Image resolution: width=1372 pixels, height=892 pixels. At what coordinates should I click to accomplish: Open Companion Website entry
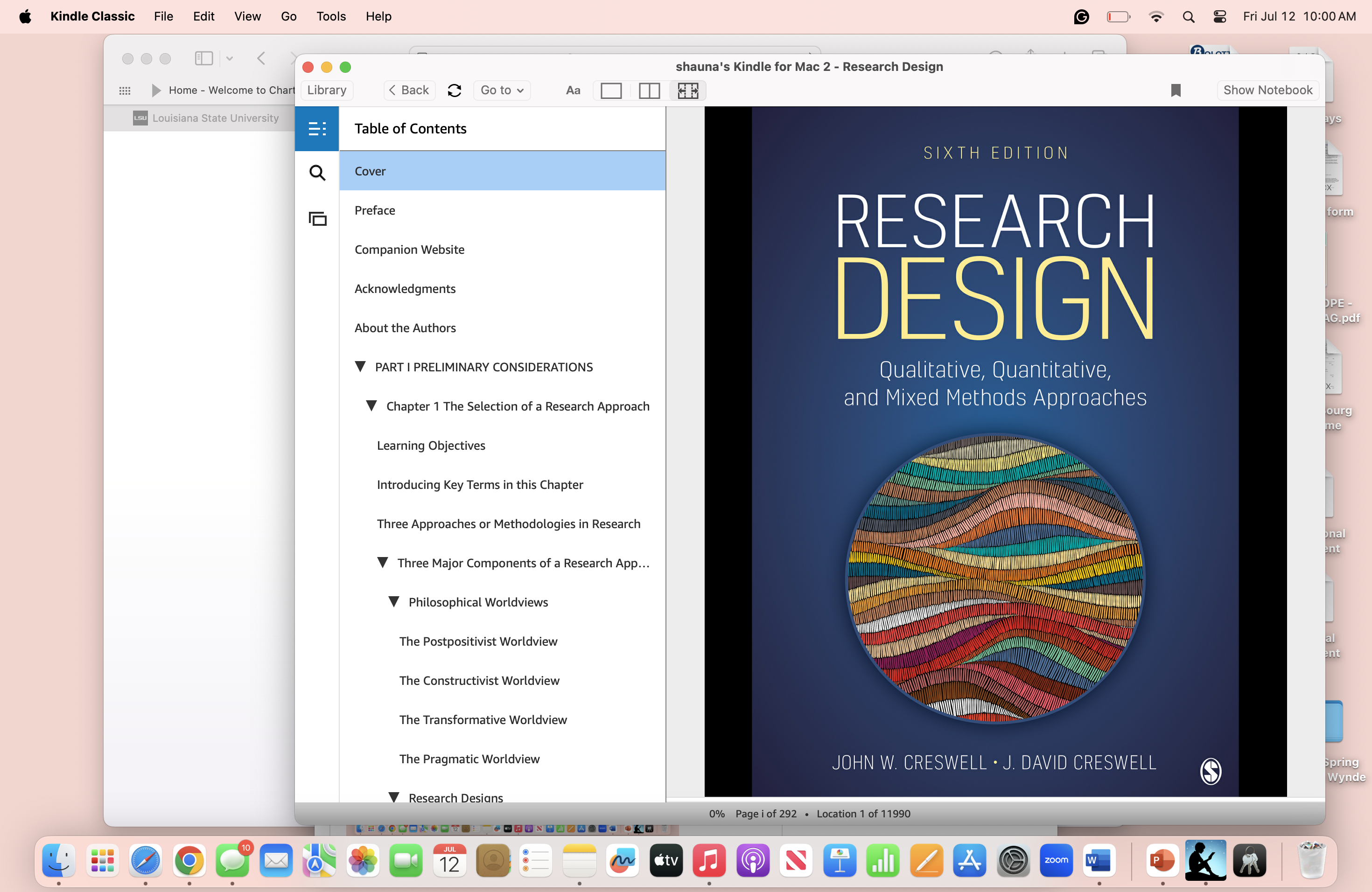pos(502,249)
